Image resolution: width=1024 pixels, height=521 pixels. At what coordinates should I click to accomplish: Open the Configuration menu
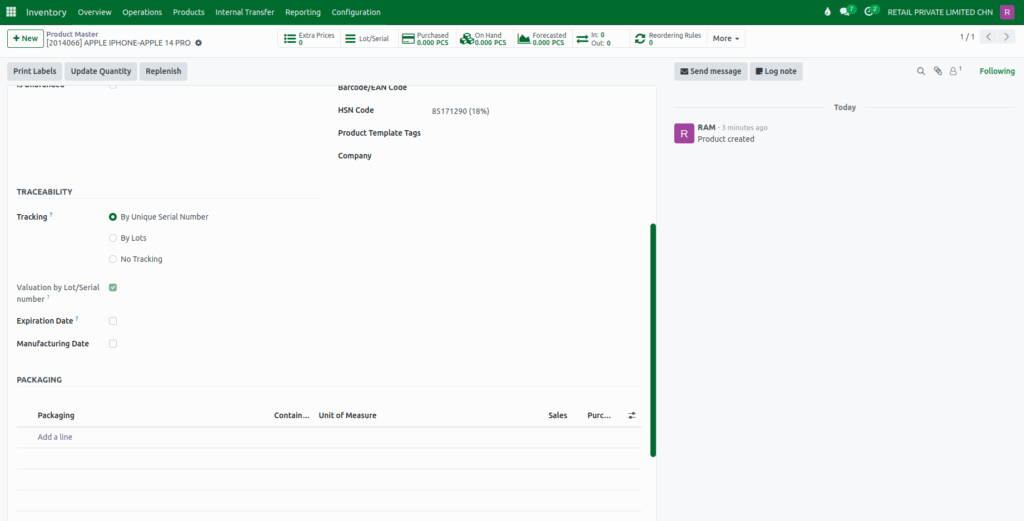(x=356, y=12)
